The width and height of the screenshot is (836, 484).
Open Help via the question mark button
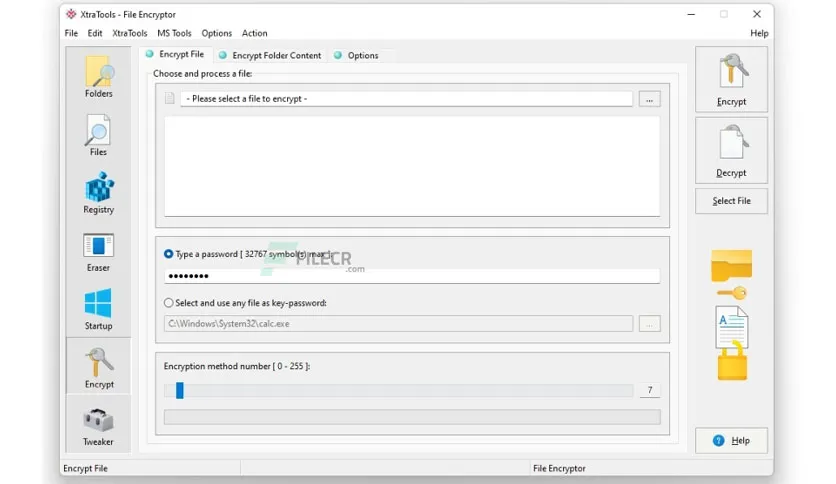click(731, 440)
